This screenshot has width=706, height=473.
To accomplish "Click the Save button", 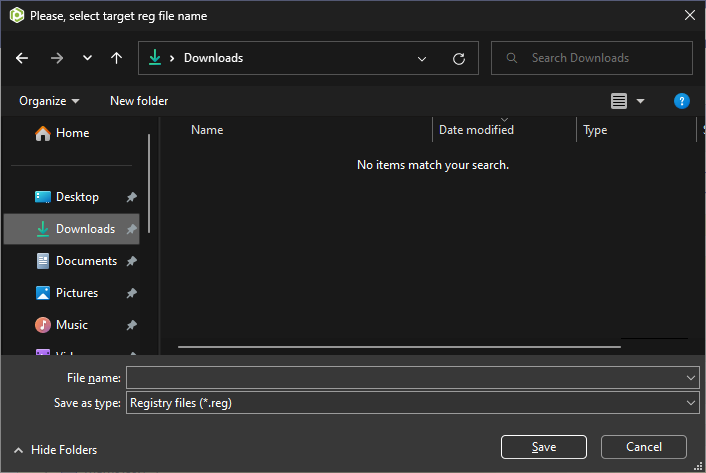I will pyautogui.click(x=543, y=447).
